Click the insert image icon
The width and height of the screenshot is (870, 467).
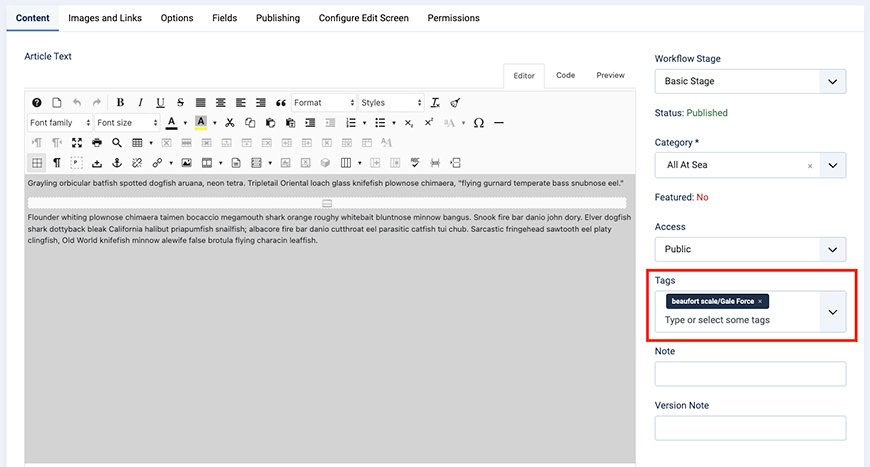[x=186, y=163]
